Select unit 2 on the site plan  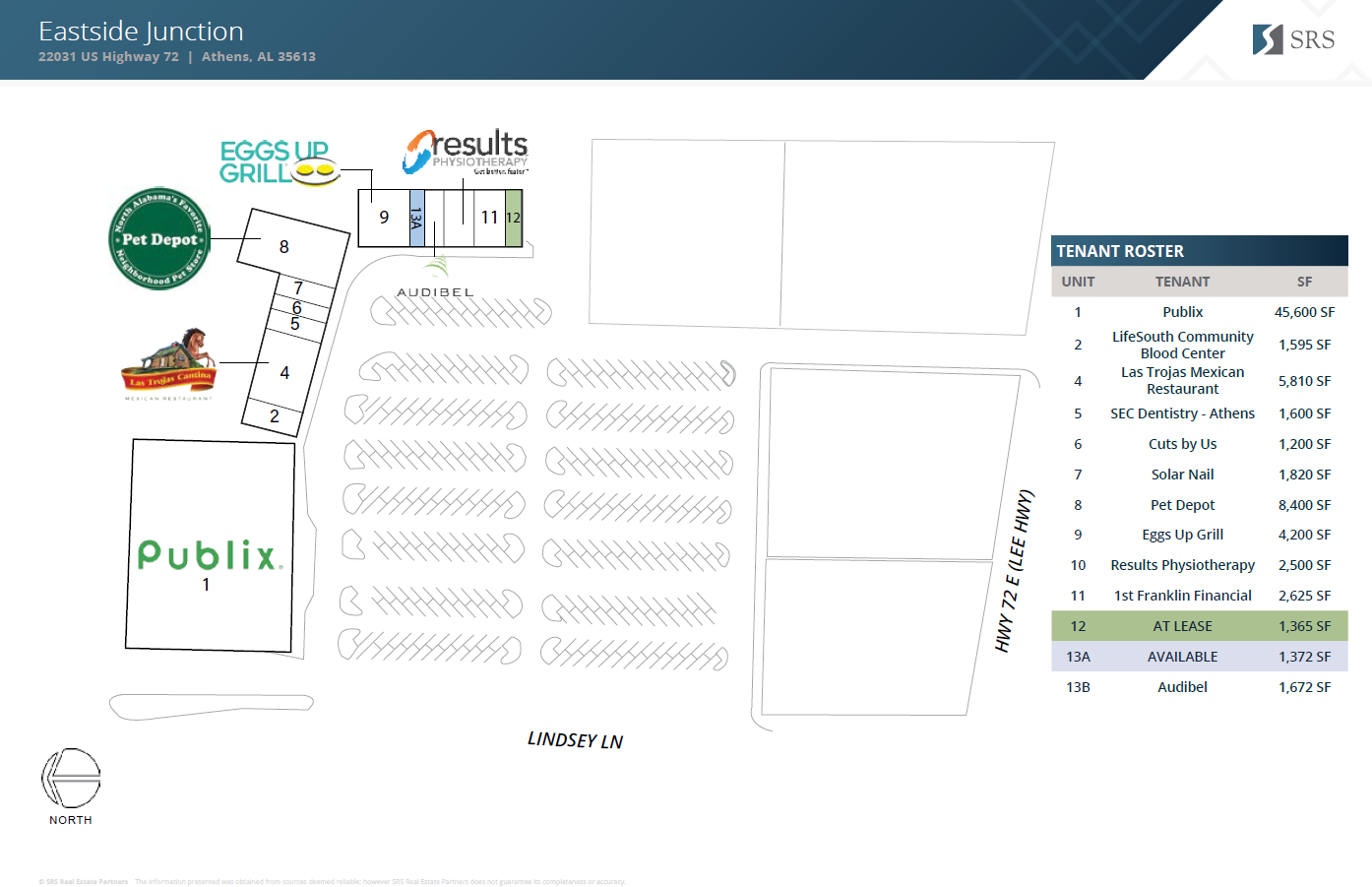[274, 416]
